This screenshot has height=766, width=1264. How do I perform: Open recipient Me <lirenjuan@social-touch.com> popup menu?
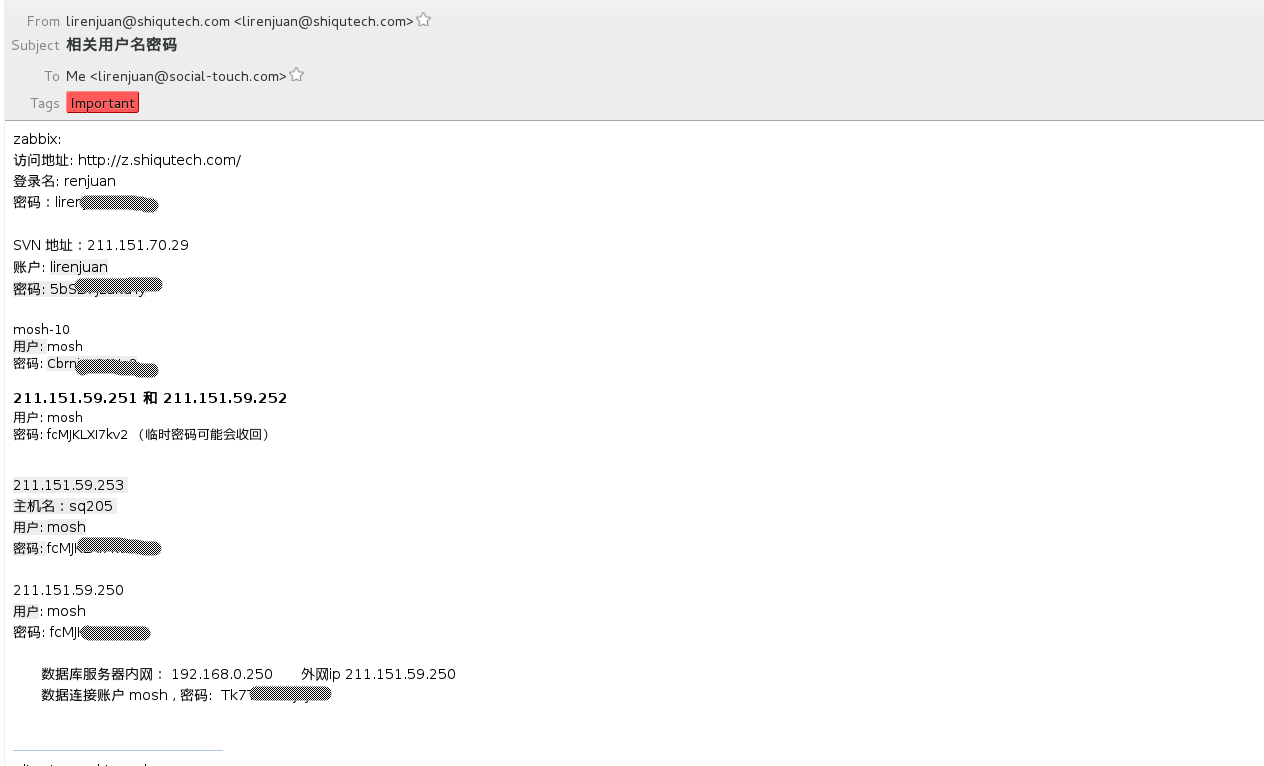click(176, 76)
